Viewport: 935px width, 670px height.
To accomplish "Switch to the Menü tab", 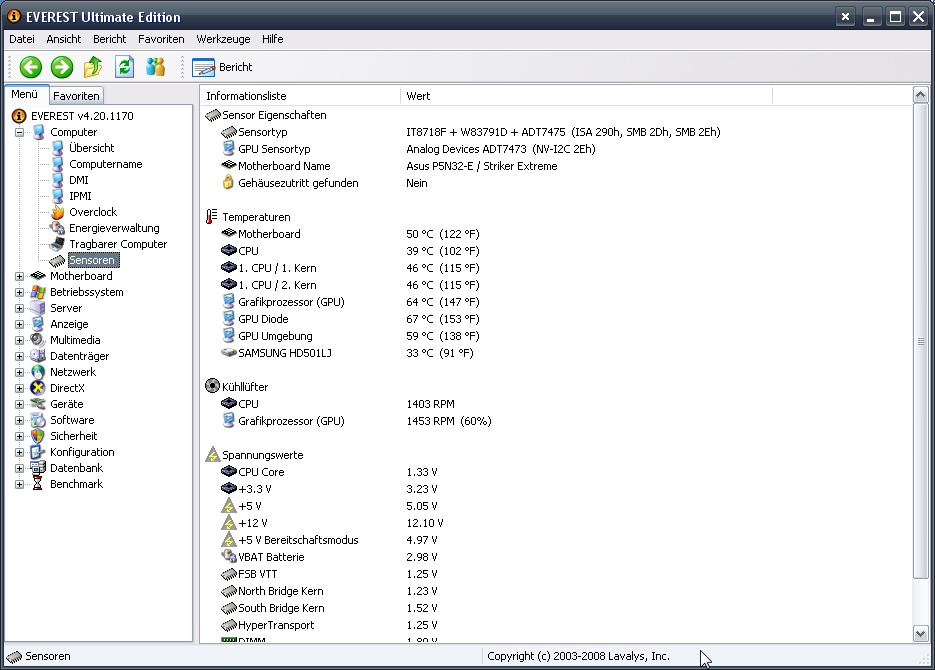I will [x=24, y=94].
